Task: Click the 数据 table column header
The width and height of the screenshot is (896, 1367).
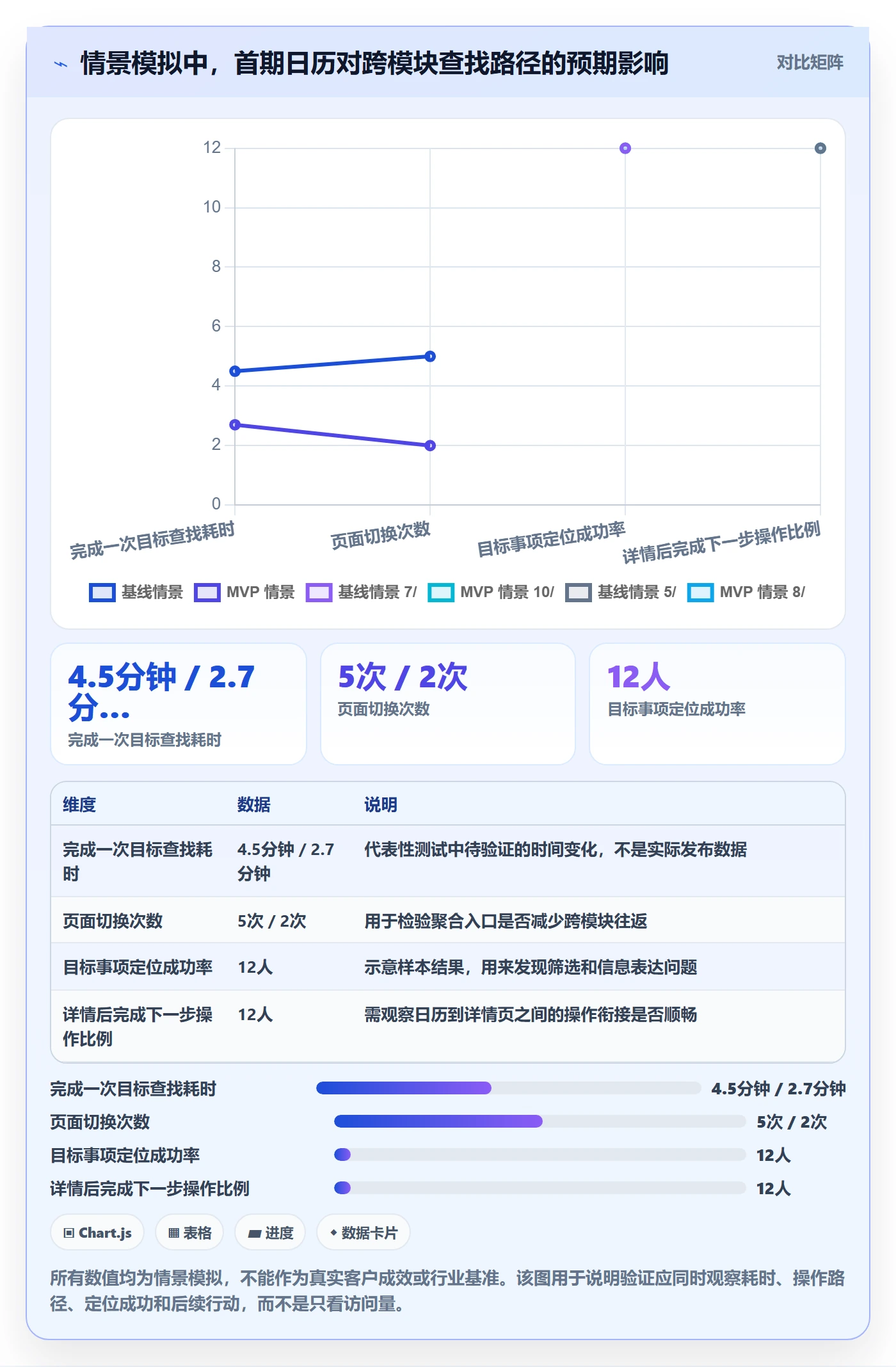Action: point(254,804)
